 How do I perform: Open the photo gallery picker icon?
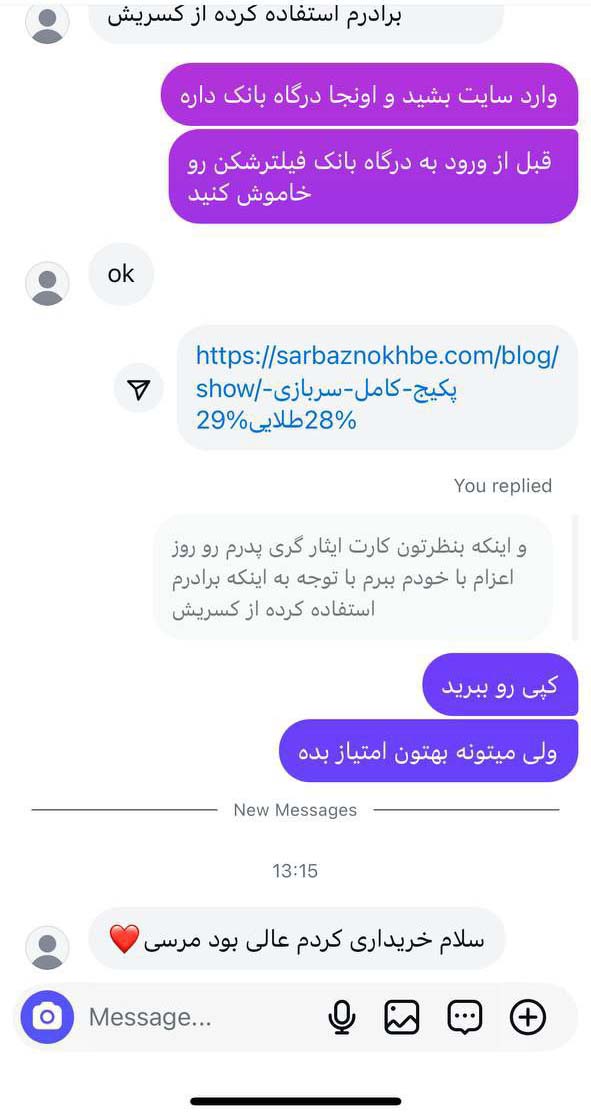[402, 1017]
